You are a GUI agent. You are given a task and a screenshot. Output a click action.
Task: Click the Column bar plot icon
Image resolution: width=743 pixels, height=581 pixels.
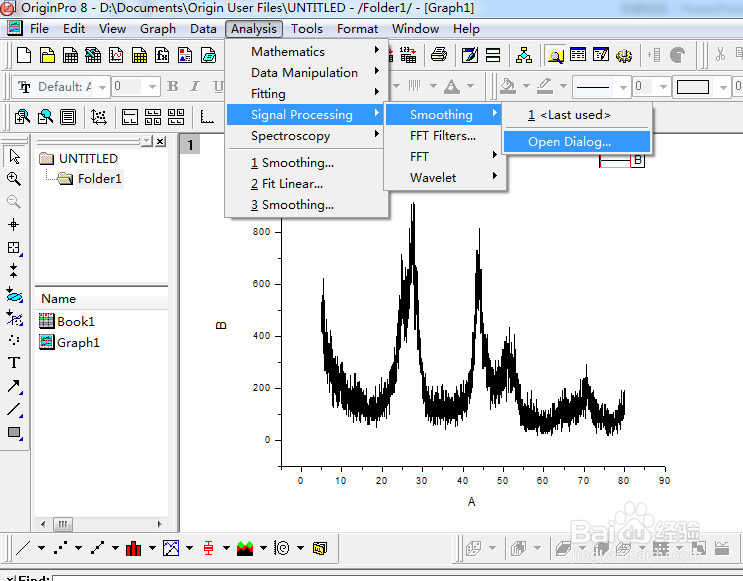134,548
